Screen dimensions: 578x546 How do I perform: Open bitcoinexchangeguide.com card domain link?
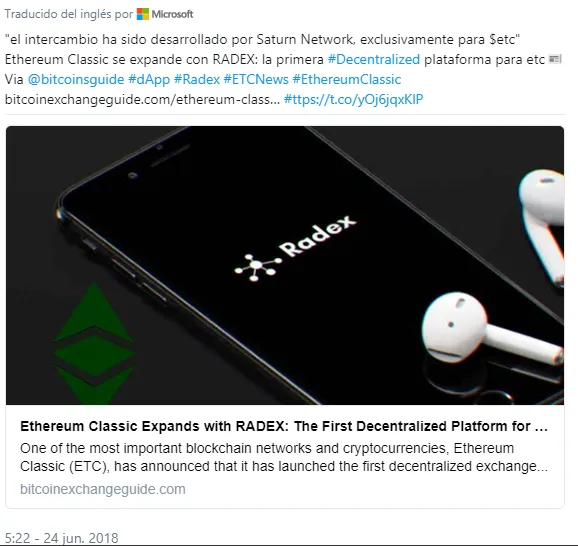coord(103,489)
